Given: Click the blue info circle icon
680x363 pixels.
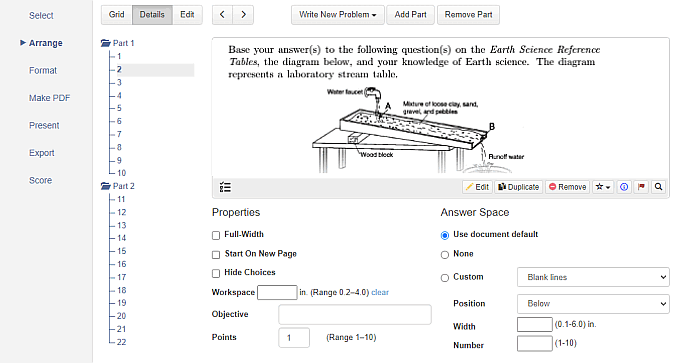Looking at the screenshot, I should coord(624,187).
